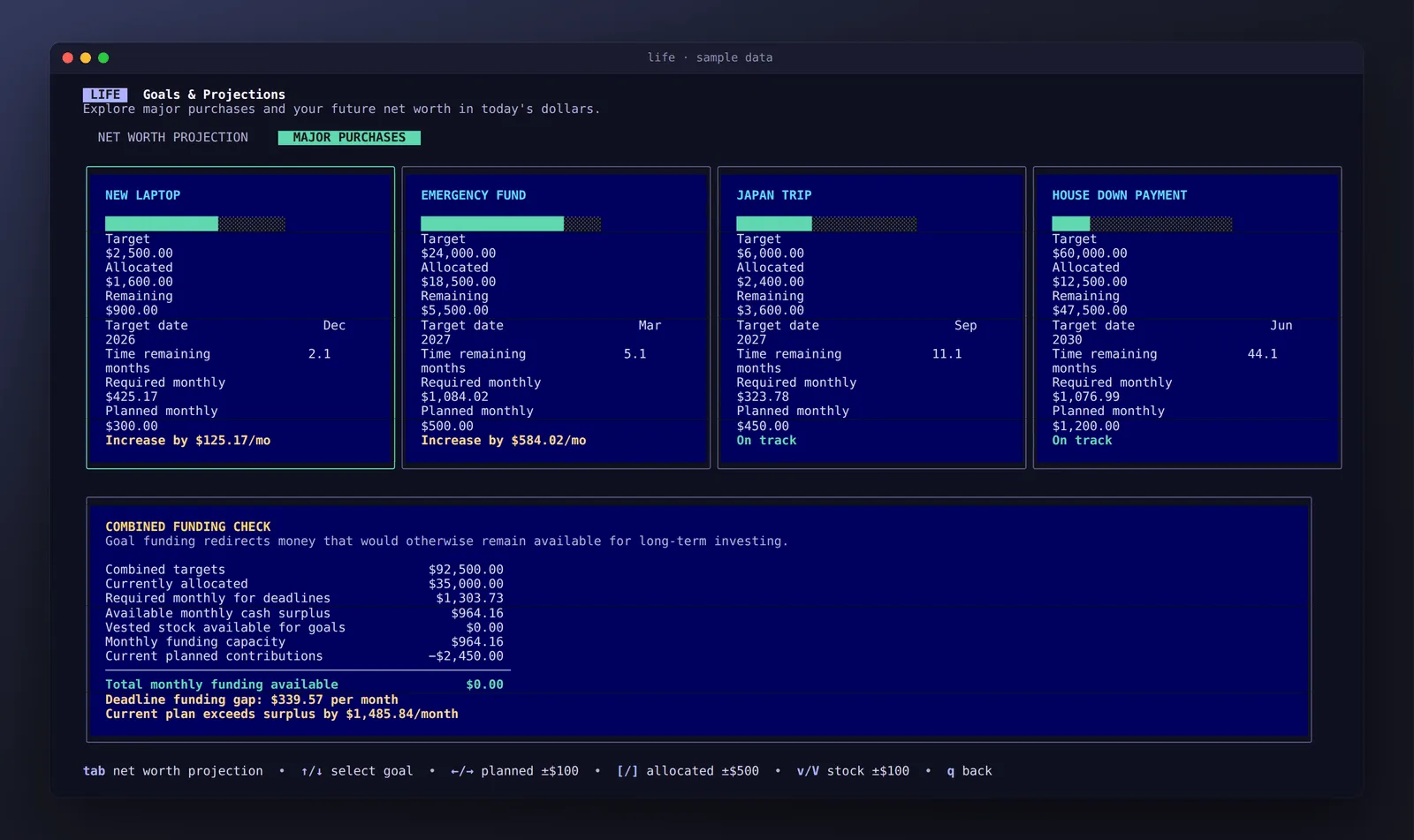Click 'Increase by $125.17/mo' warning
Screen dimensions: 1414x840
point(187,441)
